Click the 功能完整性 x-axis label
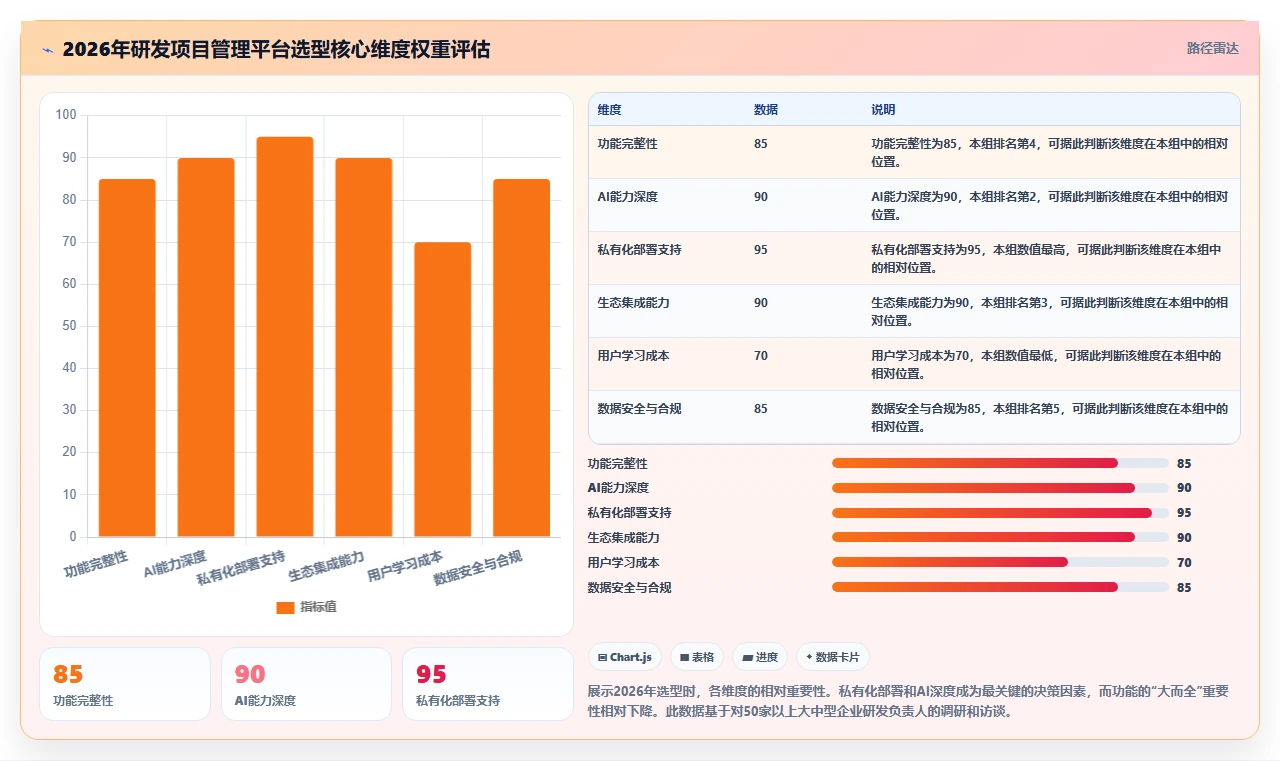Screen dimensions: 1280x761 point(96,564)
